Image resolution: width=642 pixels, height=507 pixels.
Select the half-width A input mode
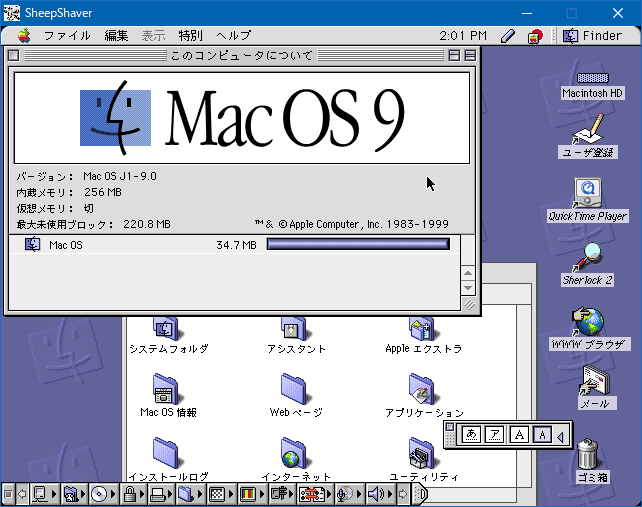click(x=543, y=435)
